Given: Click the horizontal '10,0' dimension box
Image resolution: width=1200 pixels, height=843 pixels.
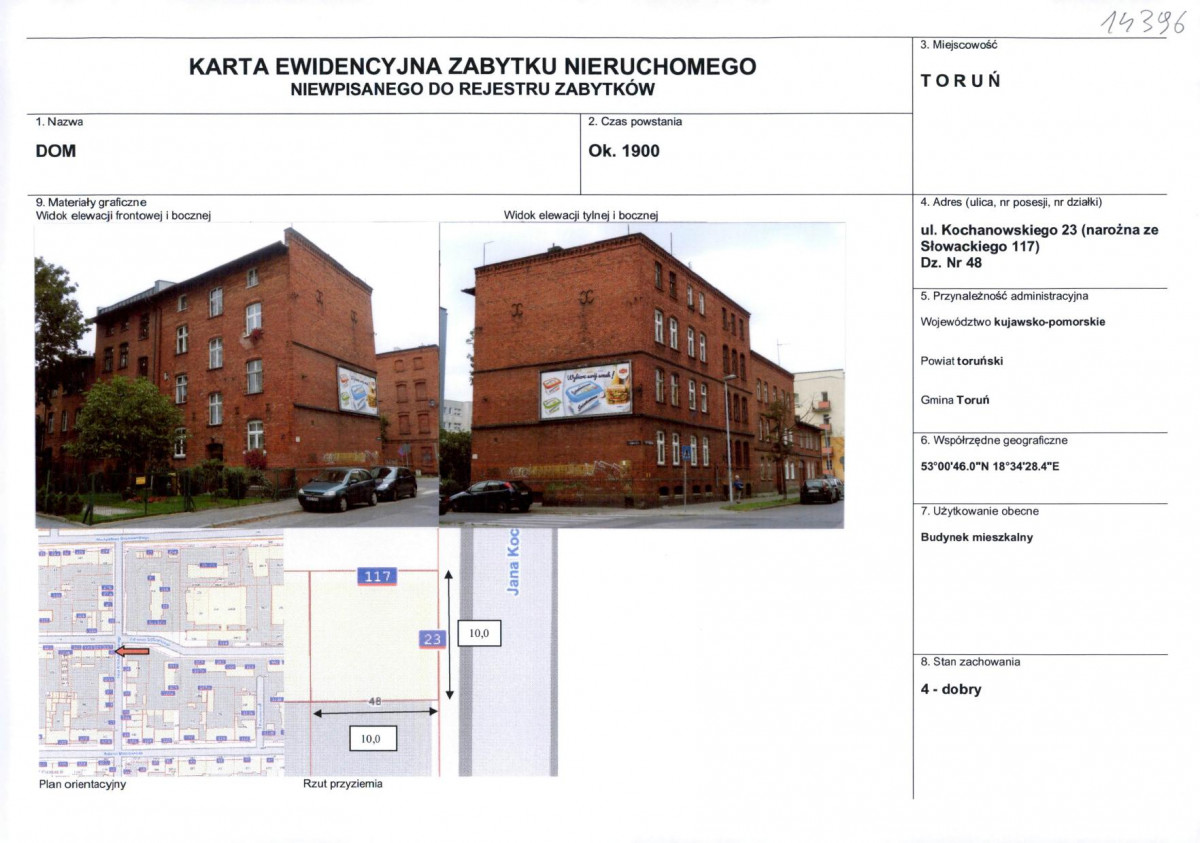Looking at the screenshot, I should click(x=372, y=739).
